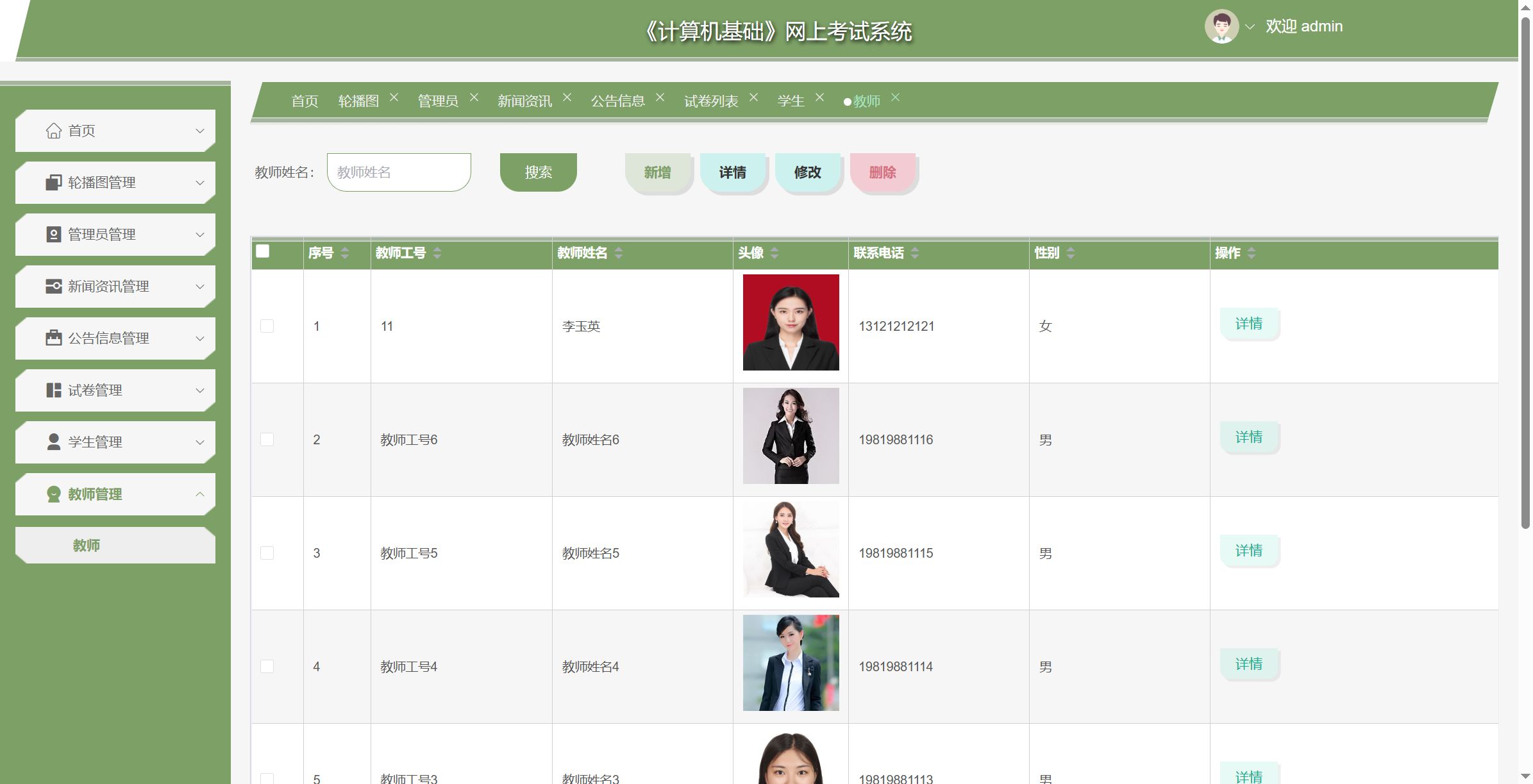This screenshot has width=1533, height=784.
Task: Open 详情 for row 教师姓名5
Action: 1249,551
